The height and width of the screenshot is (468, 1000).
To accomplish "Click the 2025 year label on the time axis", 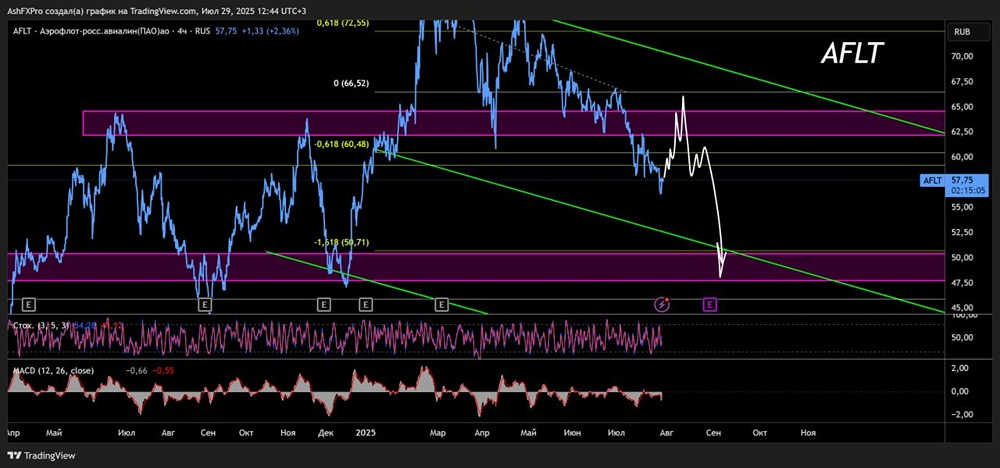I will pyautogui.click(x=365, y=433).
